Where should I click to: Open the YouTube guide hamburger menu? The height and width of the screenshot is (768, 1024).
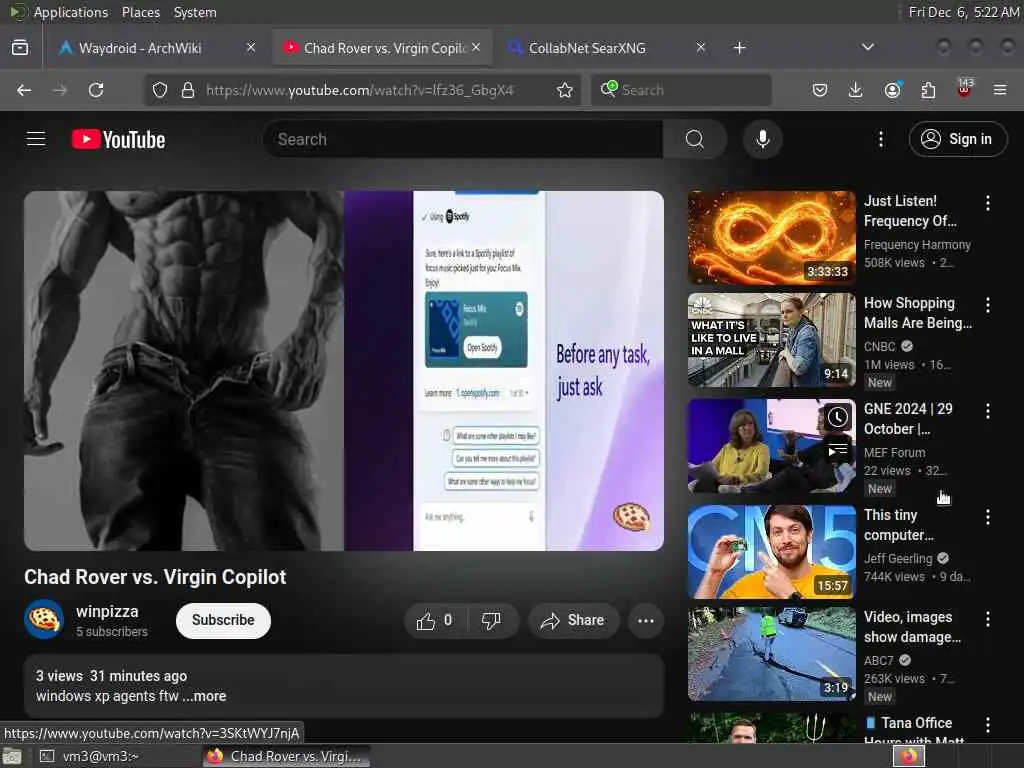(36, 139)
